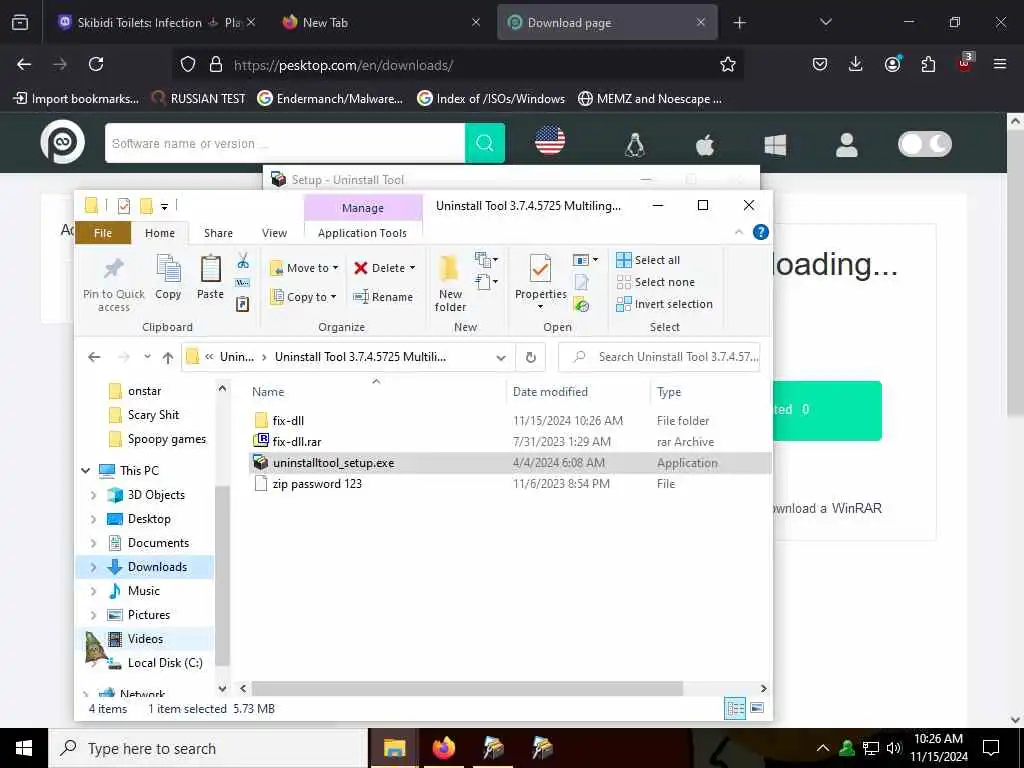Open Firefox hamburger application menu
This screenshot has height=768, width=1024.
coord(999,64)
